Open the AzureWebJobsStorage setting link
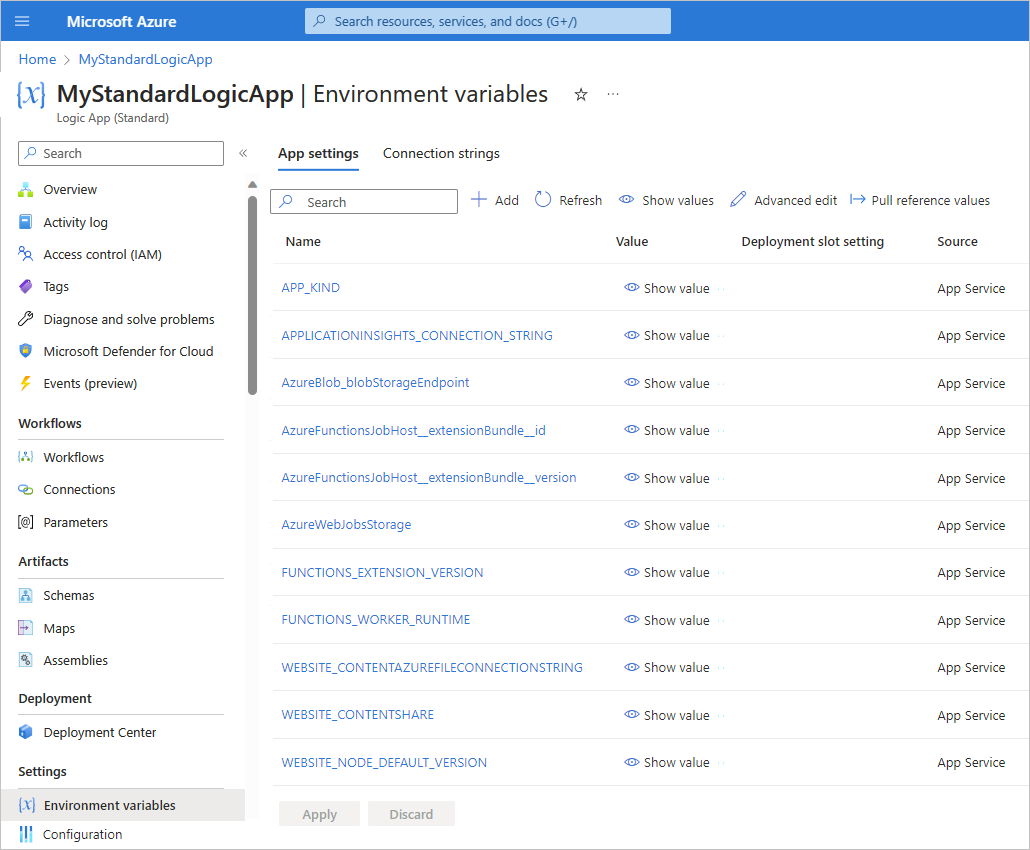This screenshot has width=1030, height=850. pyautogui.click(x=346, y=525)
